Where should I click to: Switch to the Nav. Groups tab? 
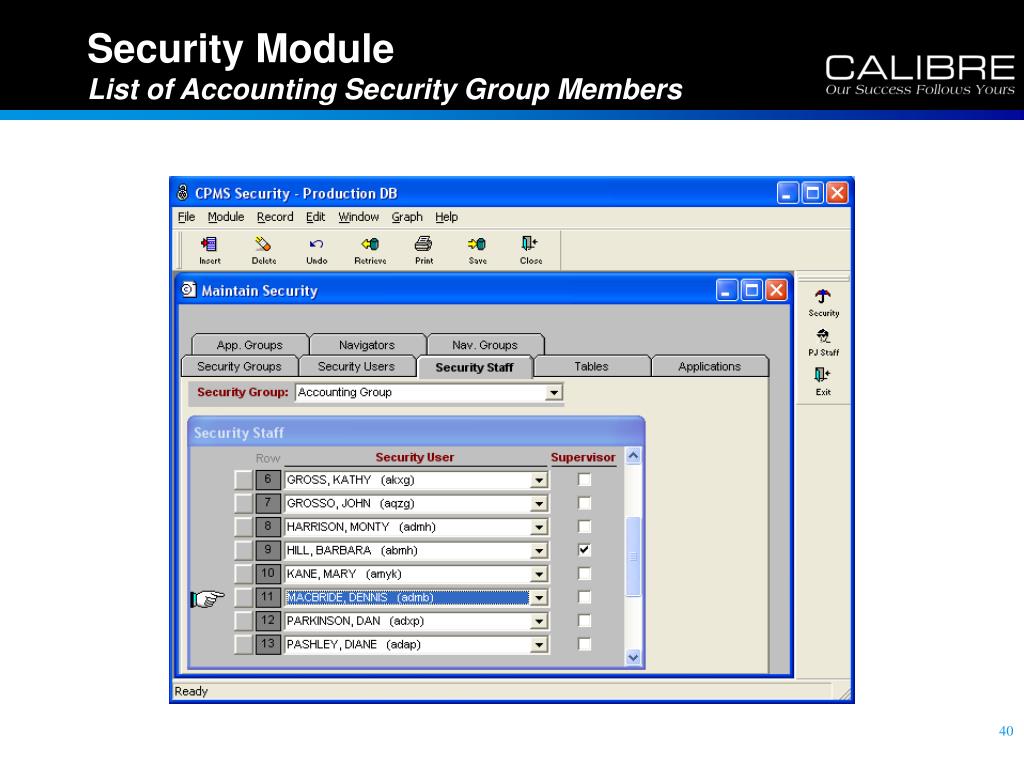point(485,345)
